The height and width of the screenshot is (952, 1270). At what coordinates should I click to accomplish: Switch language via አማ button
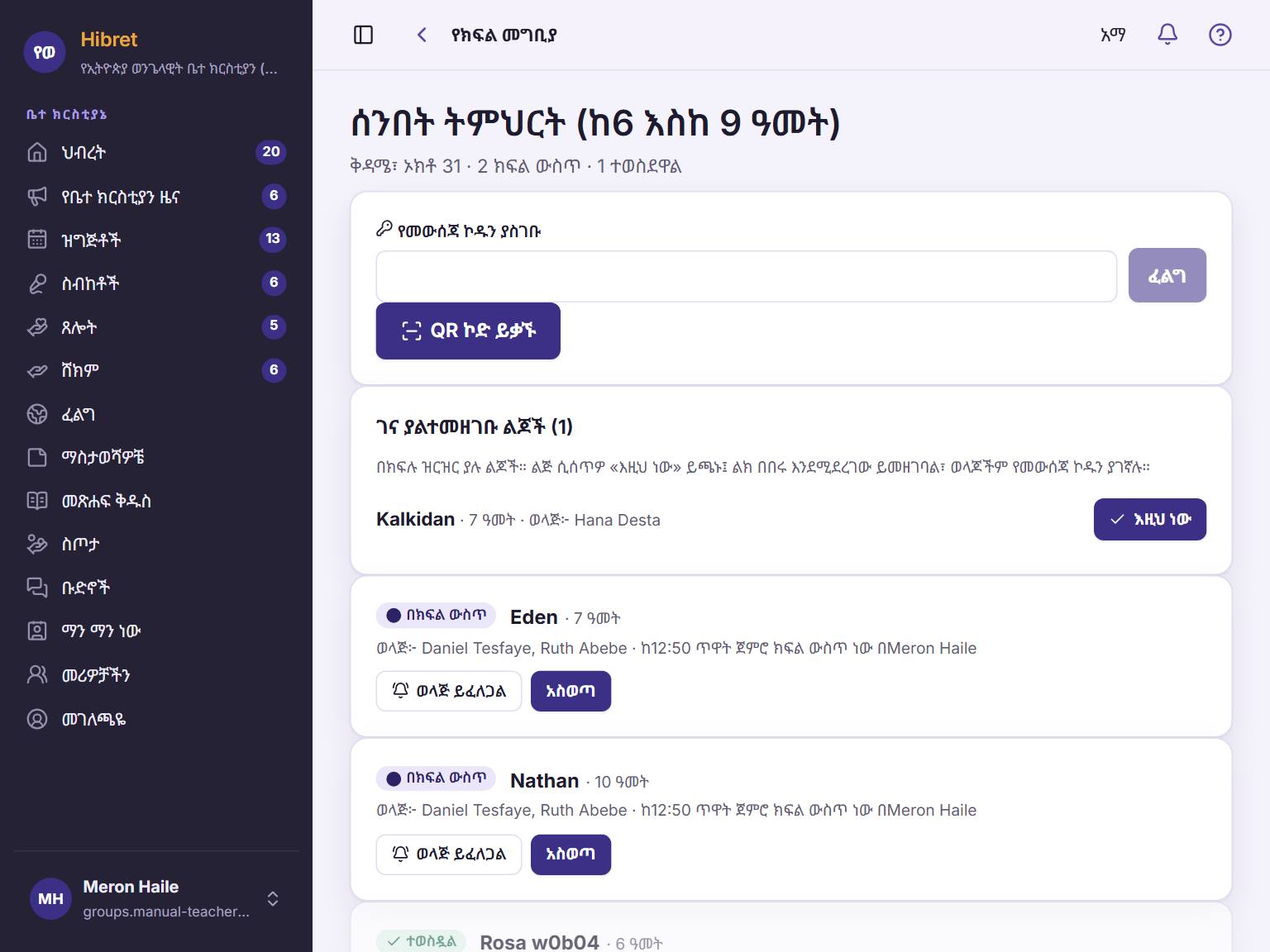tap(1113, 35)
